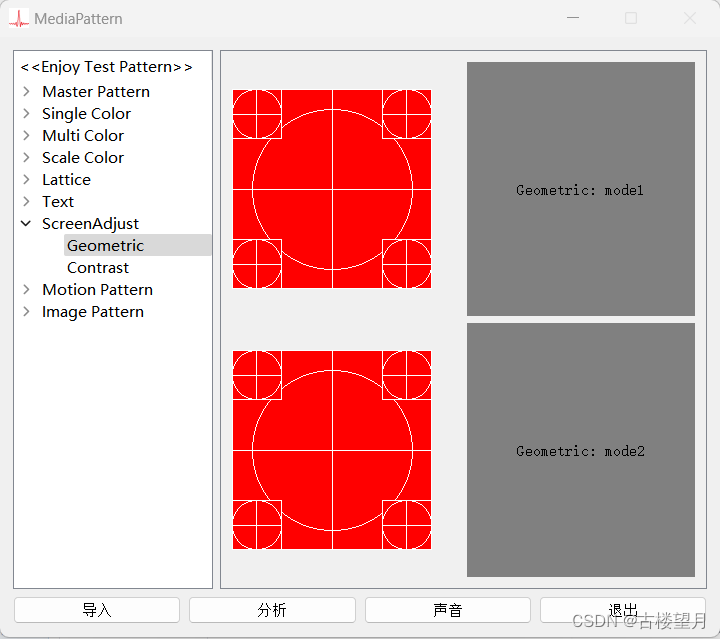720x639 pixels.
Task: Open the mode1 geometric pattern thumbnail
Action: 332,189
